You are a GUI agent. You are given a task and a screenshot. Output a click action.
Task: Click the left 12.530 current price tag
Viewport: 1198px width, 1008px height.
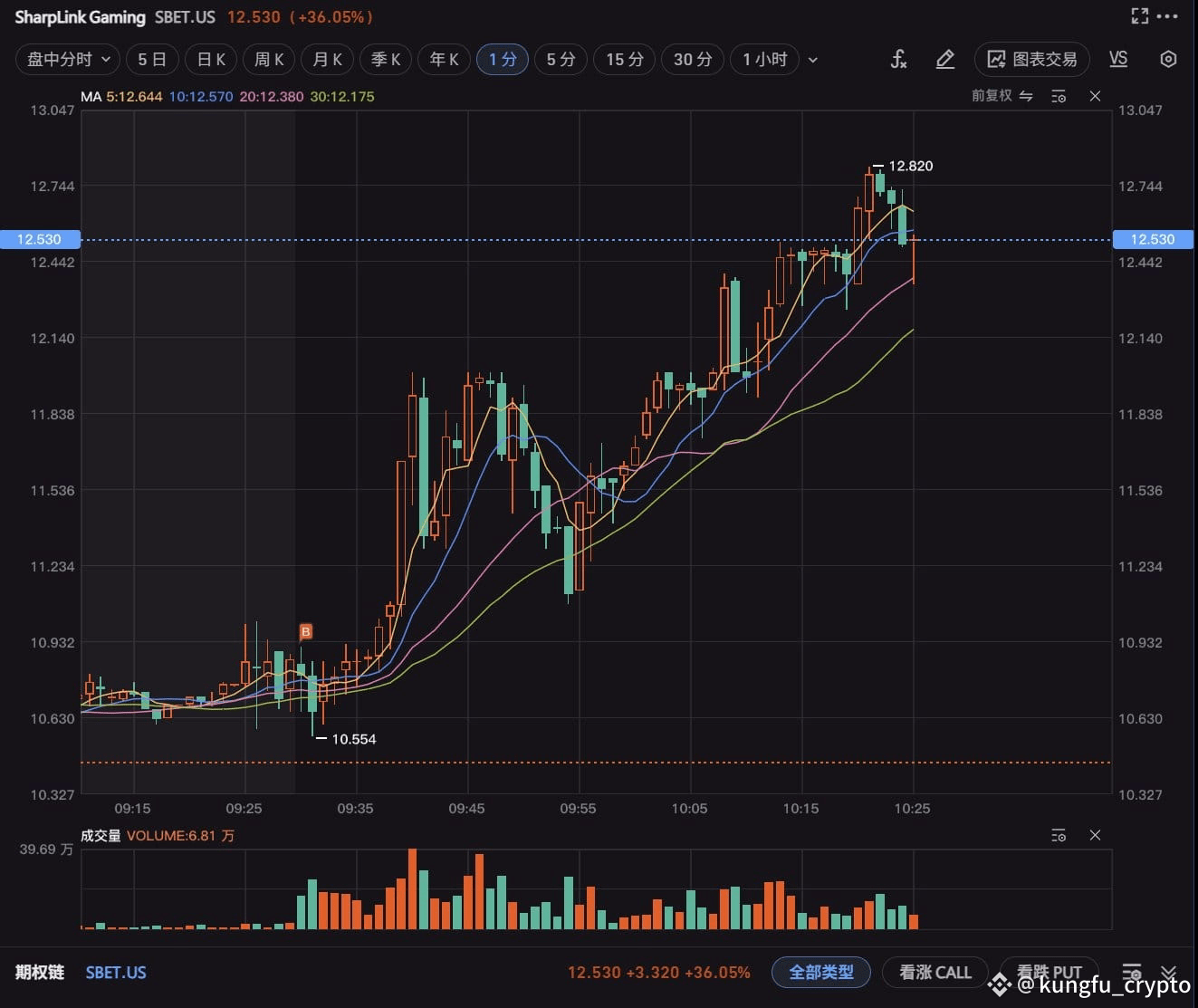point(39,239)
